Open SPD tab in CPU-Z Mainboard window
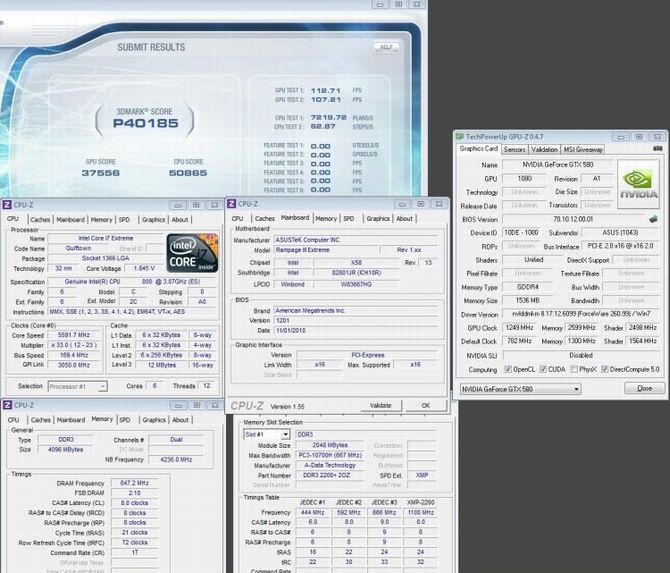Image resolution: width=670 pixels, height=573 pixels. click(349, 218)
